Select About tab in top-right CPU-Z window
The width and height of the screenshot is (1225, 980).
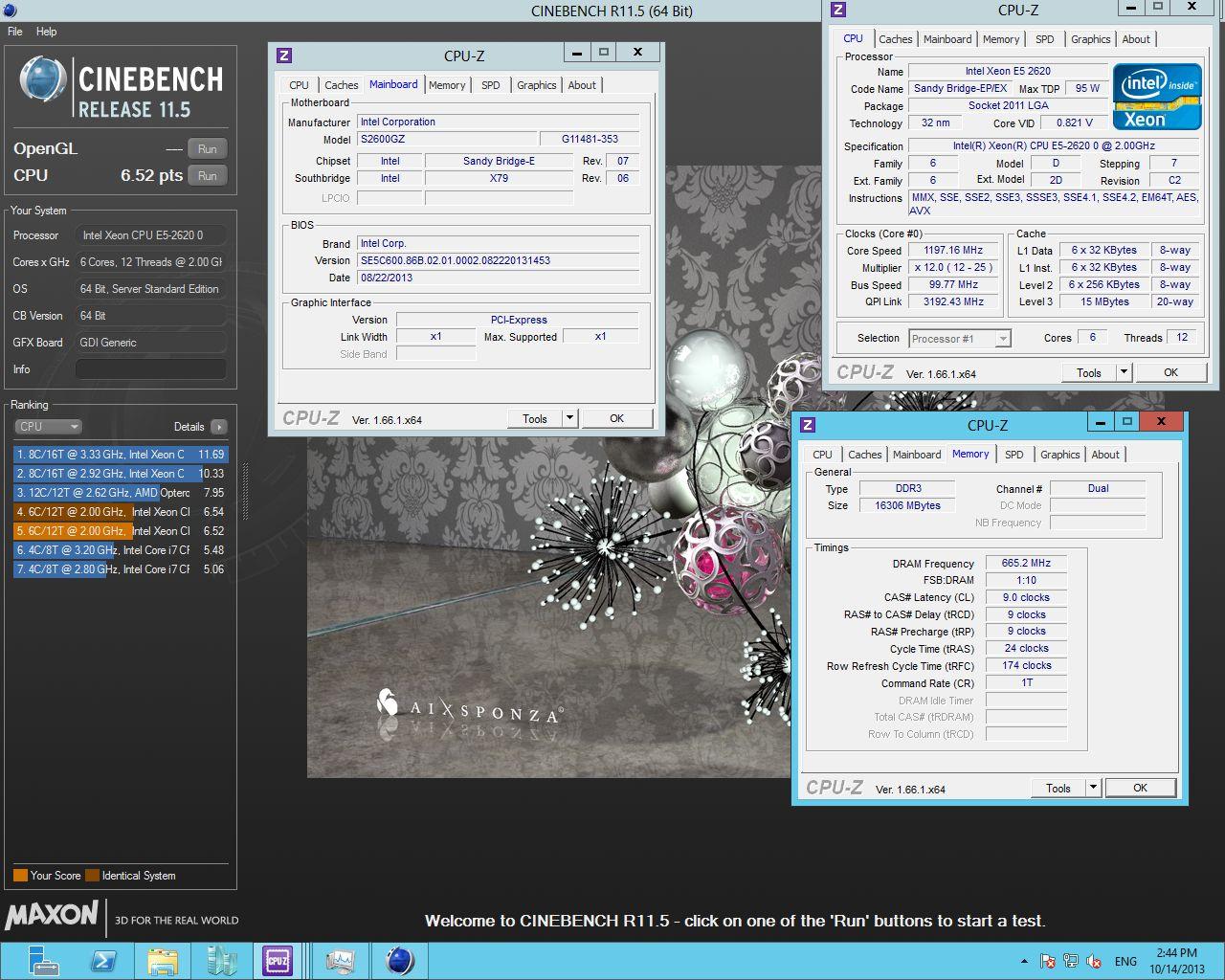pos(1136,39)
